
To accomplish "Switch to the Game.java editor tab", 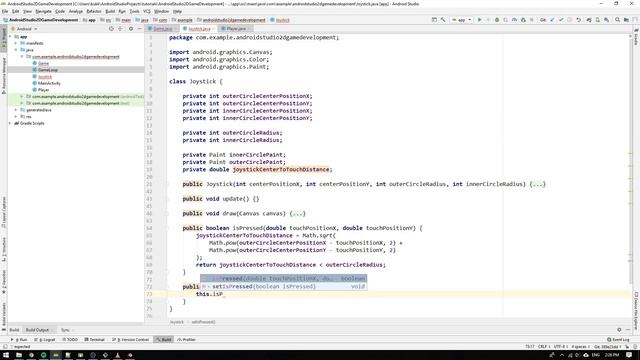I will coord(162,29).
